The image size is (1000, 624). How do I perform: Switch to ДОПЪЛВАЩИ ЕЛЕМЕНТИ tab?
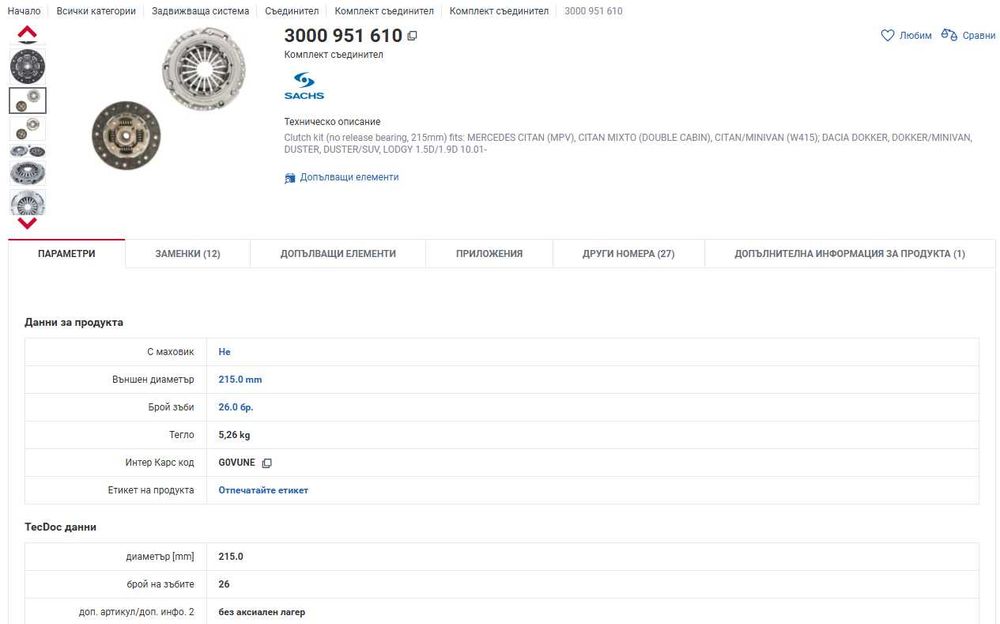(338, 253)
